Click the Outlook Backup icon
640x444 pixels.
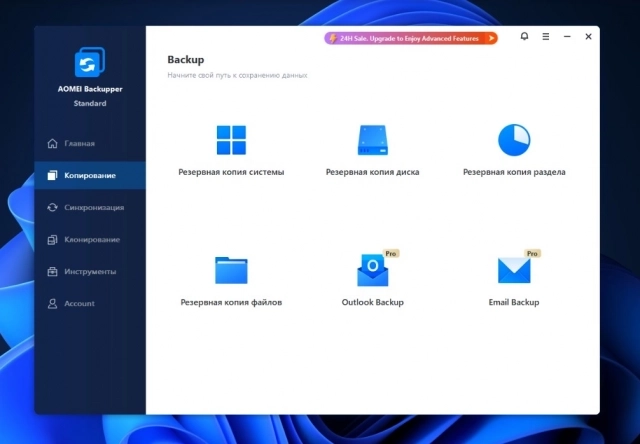(372, 270)
